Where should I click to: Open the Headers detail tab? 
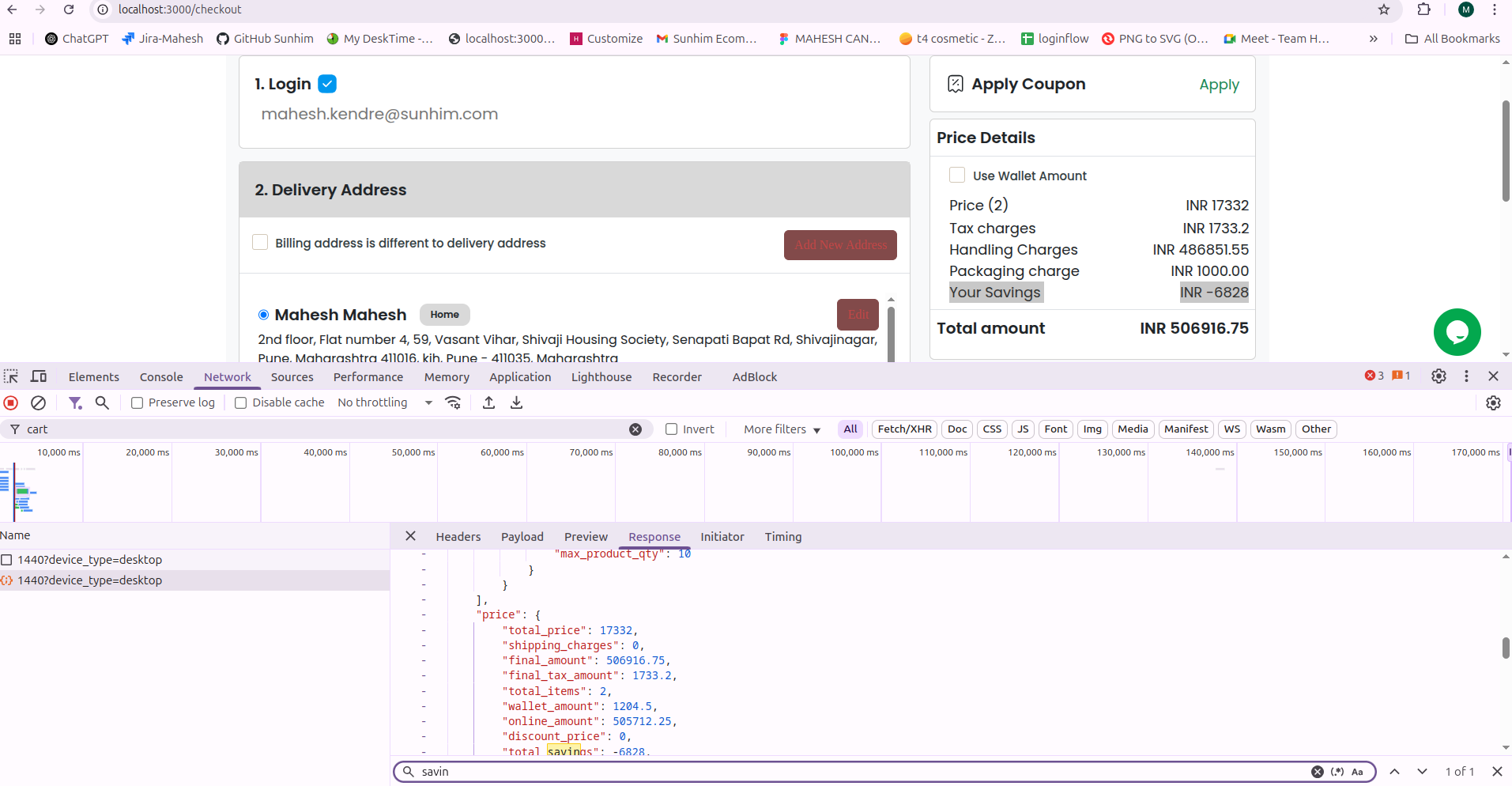point(458,536)
